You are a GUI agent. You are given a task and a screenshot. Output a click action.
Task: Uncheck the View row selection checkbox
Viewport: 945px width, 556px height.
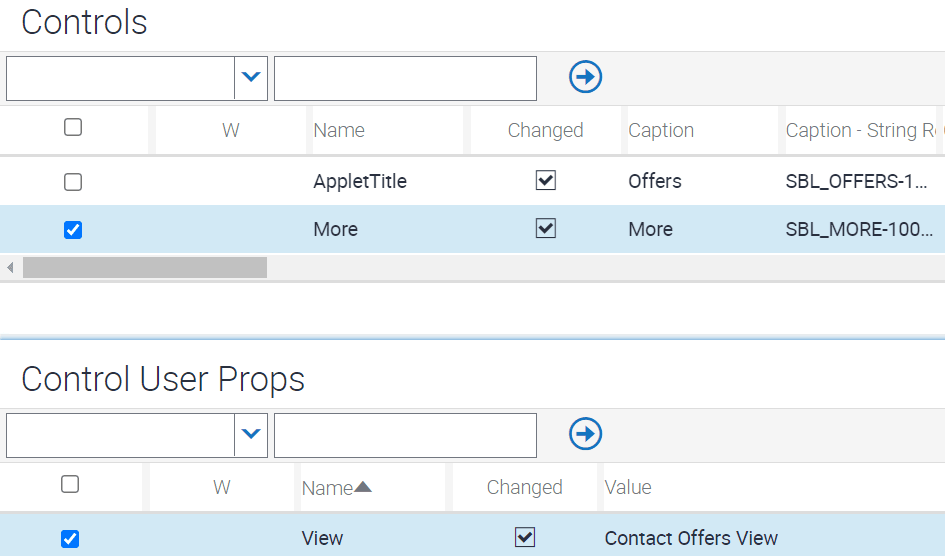tap(70, 539)
